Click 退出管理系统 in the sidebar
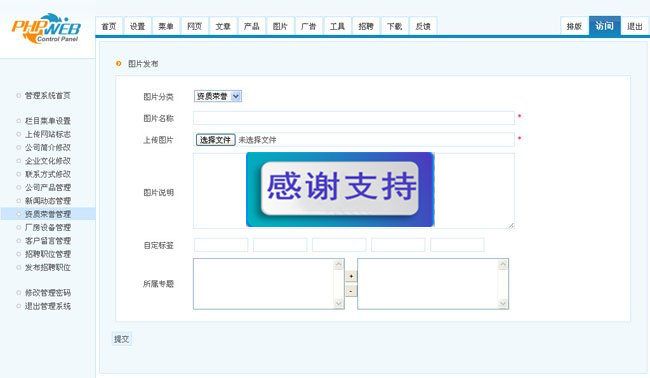This screenshot has height=378, width=650. 48,306
